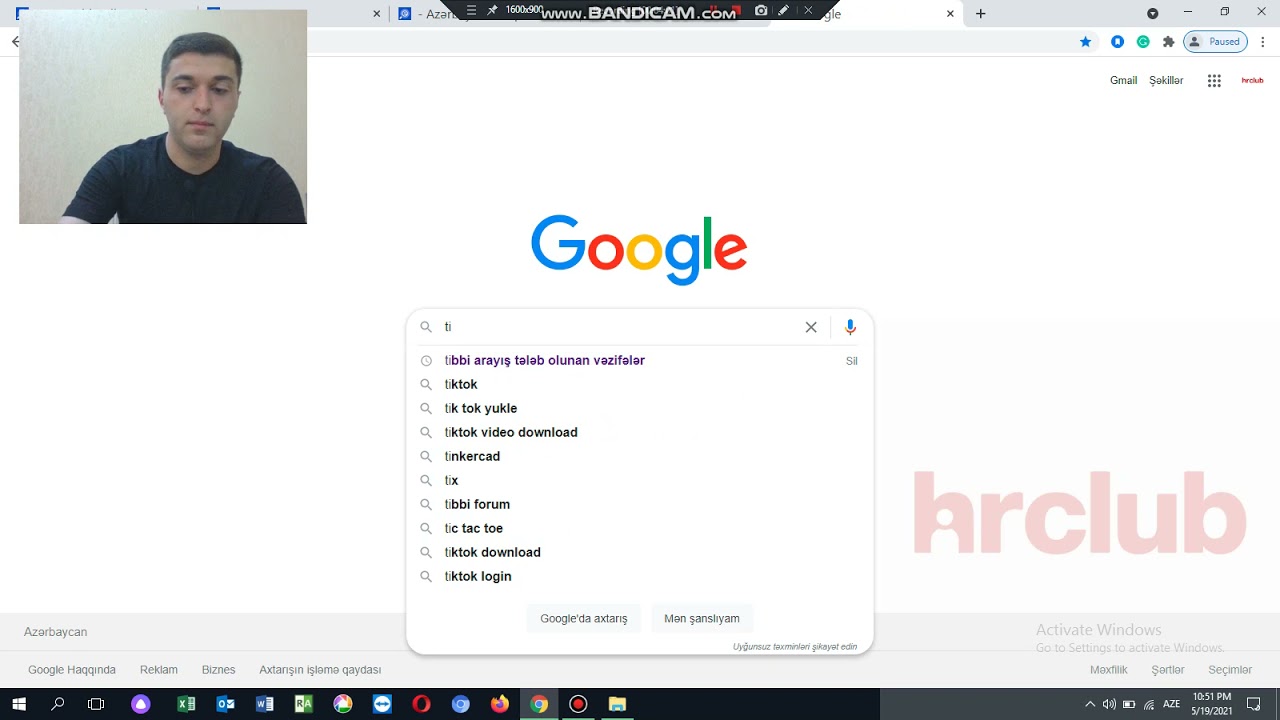
Task: Open the Grammarly extension icon
Action: [x=1143, y=42]
